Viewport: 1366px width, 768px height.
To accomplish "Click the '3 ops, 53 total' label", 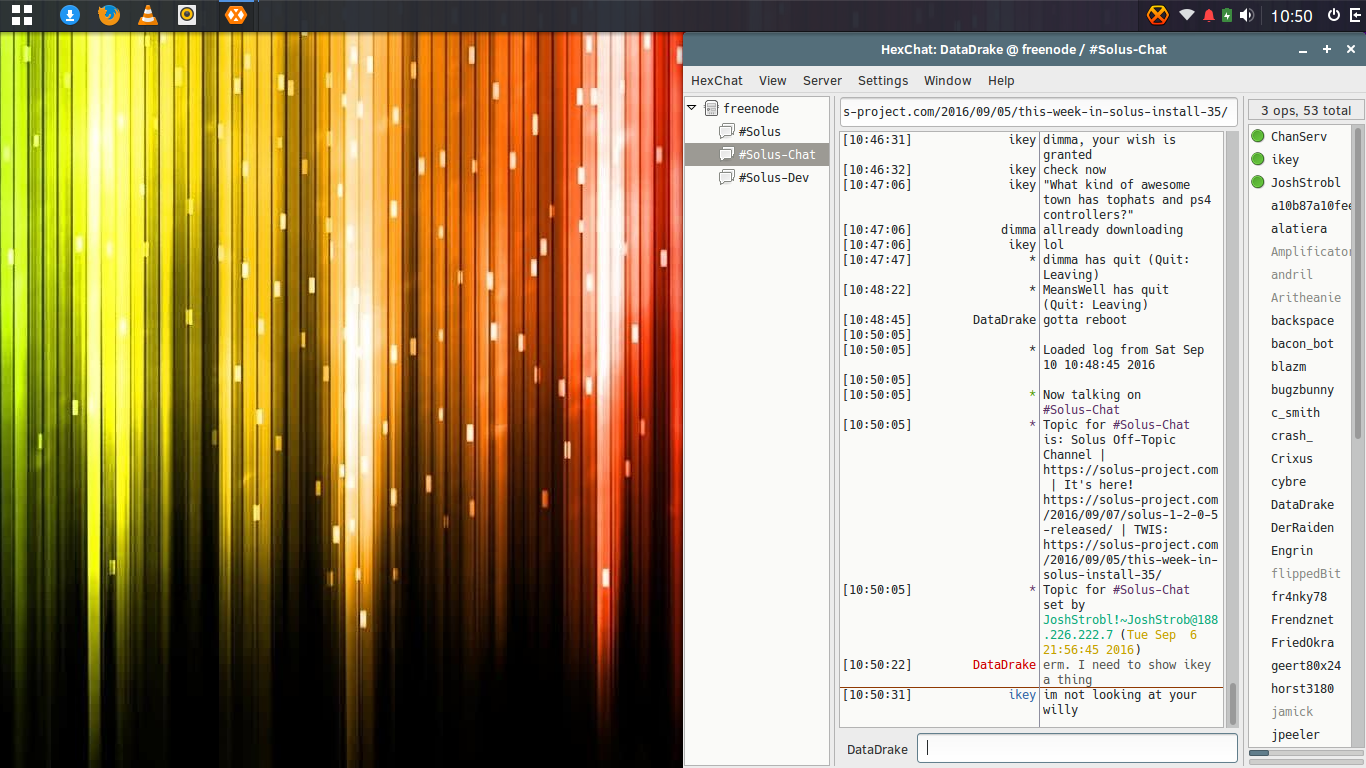I will (x=1305, y=110).
